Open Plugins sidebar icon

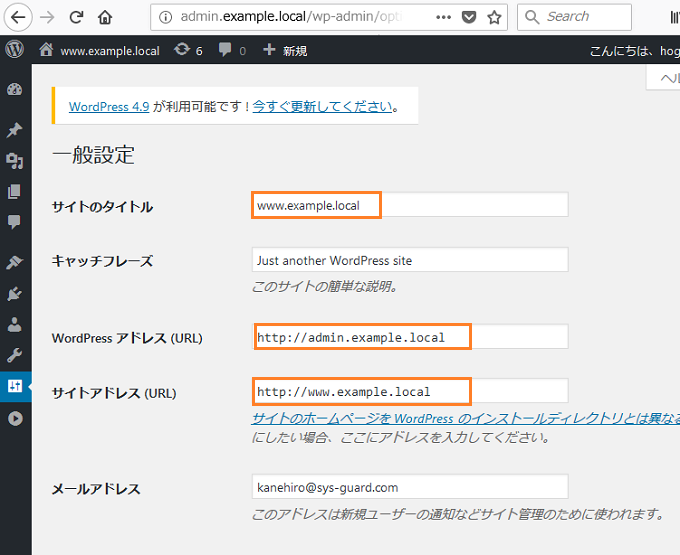pos(15,294)
